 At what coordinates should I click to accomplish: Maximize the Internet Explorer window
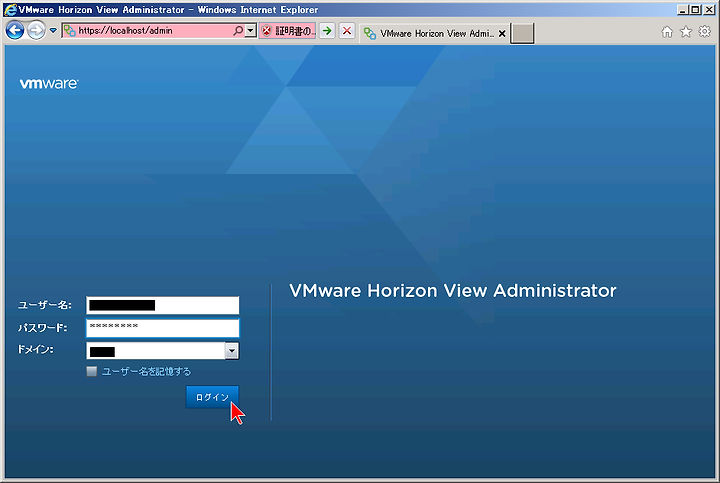(x=695, y=10)
